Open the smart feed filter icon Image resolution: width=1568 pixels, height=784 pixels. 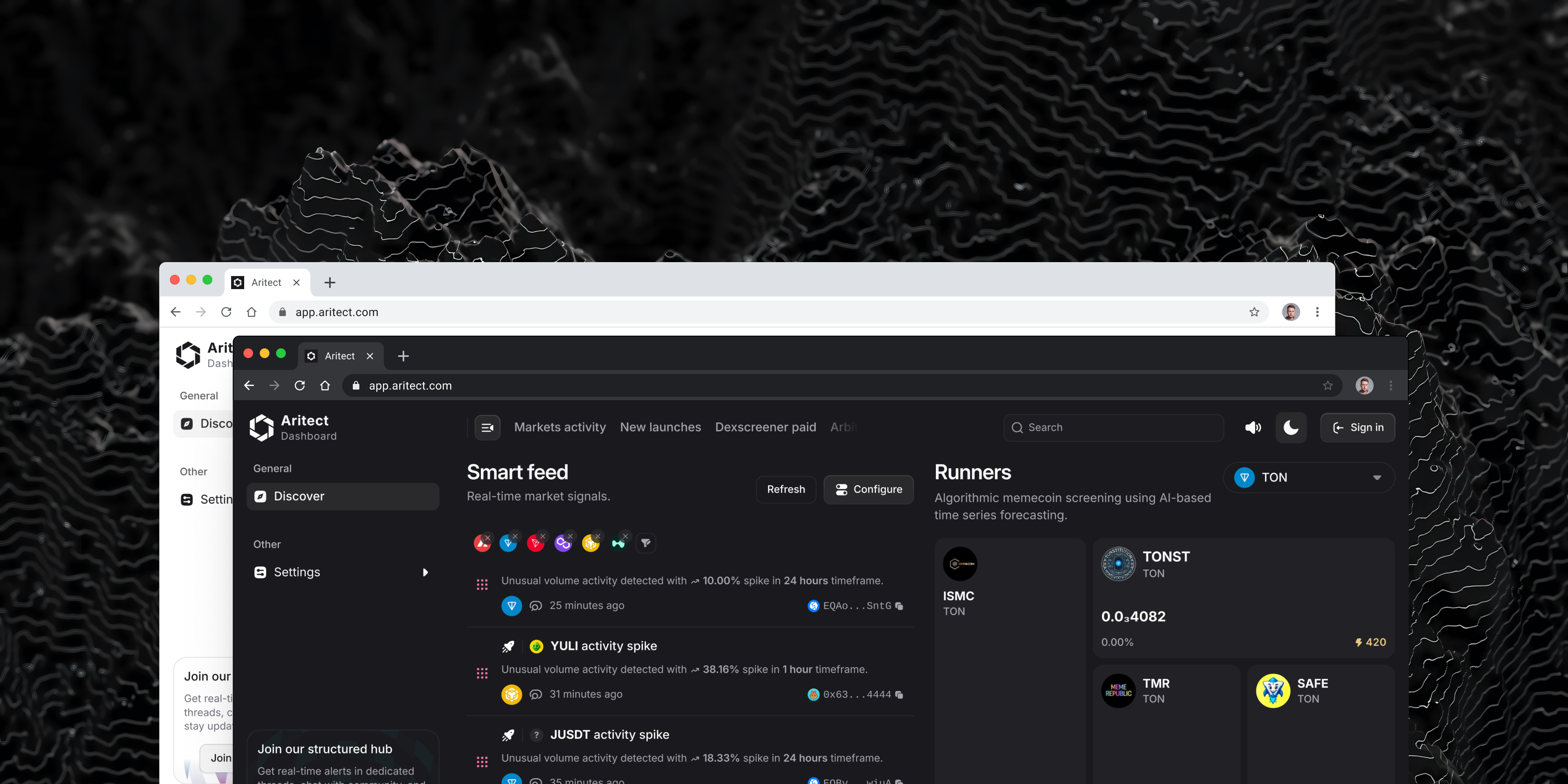tap(646, 542)
